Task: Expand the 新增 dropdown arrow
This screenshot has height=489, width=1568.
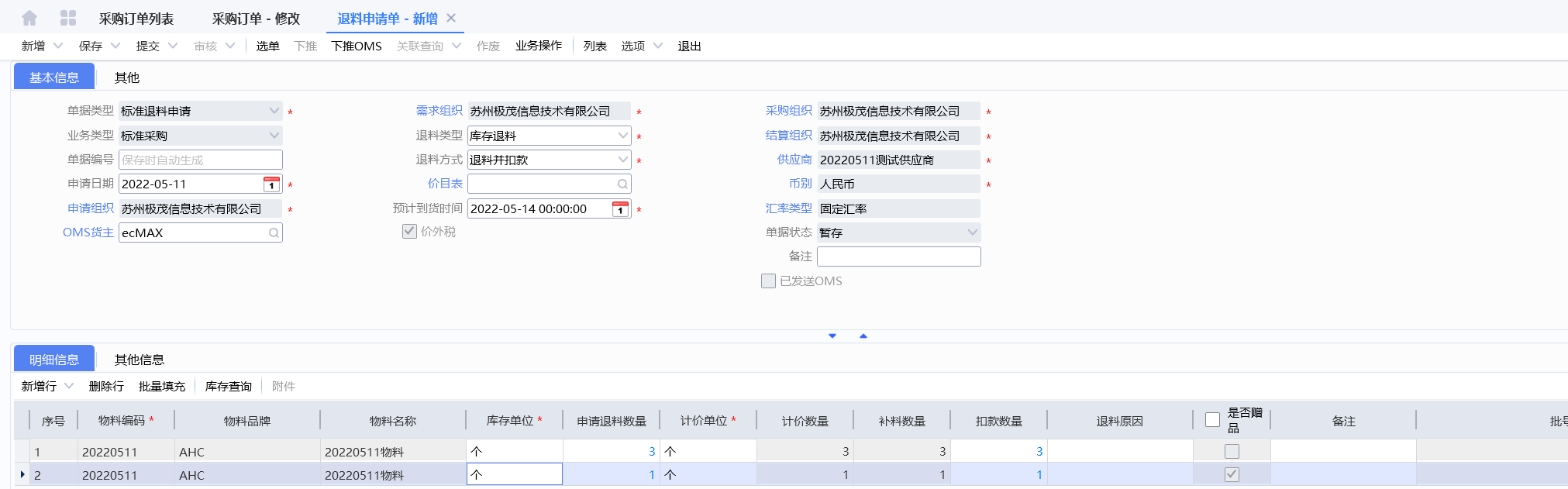Action: coord(58,46)
